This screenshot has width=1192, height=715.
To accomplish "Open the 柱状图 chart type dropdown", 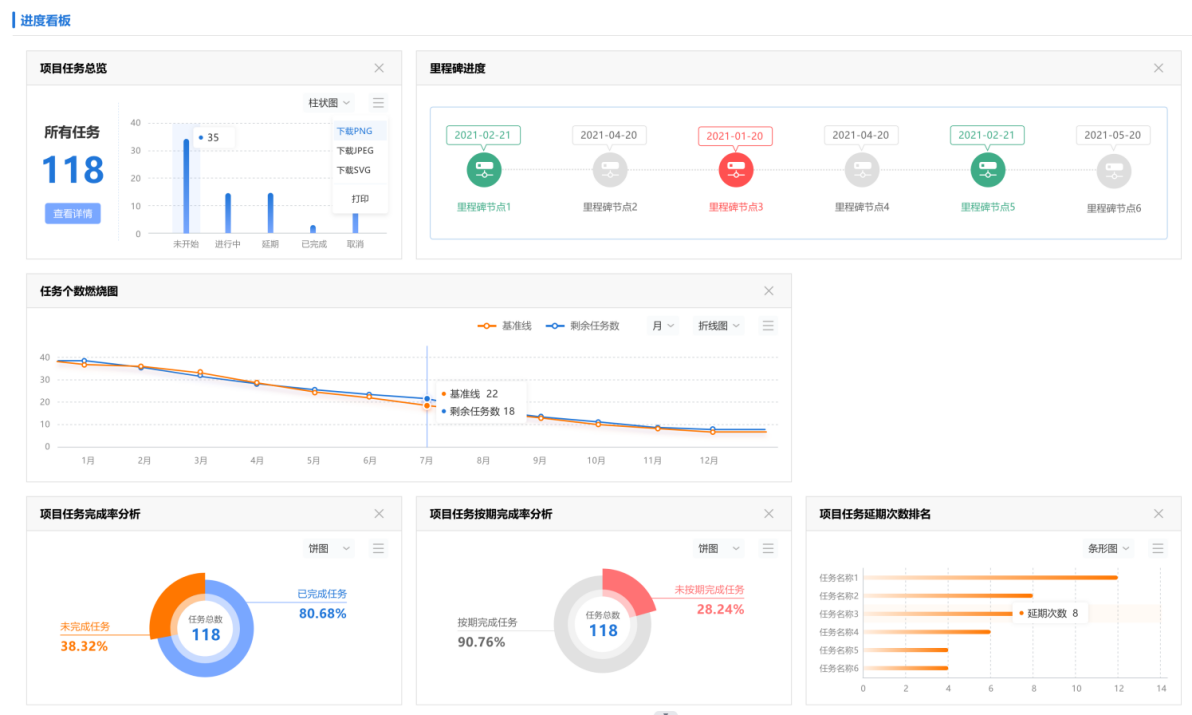I will (x=329, y=102).
